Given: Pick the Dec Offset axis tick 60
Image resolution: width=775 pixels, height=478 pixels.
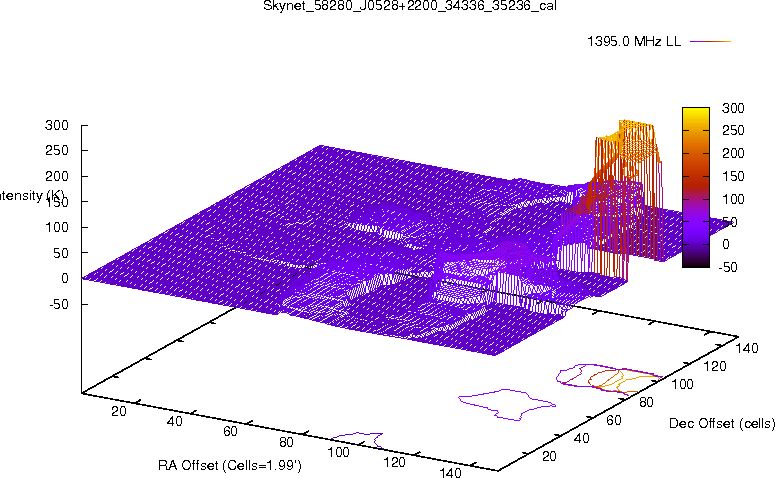Looking at the screenshot, I should (x=614, y=420).
